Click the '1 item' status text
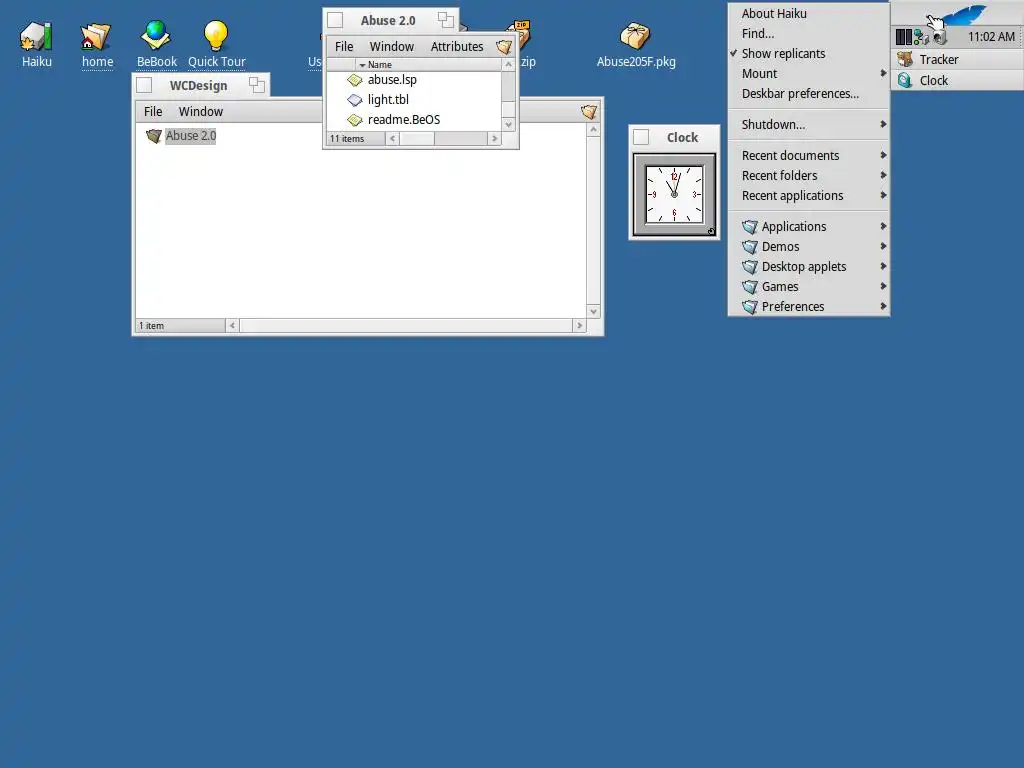The width and height of the screenshot is (1024, 768). click(152, 325)
